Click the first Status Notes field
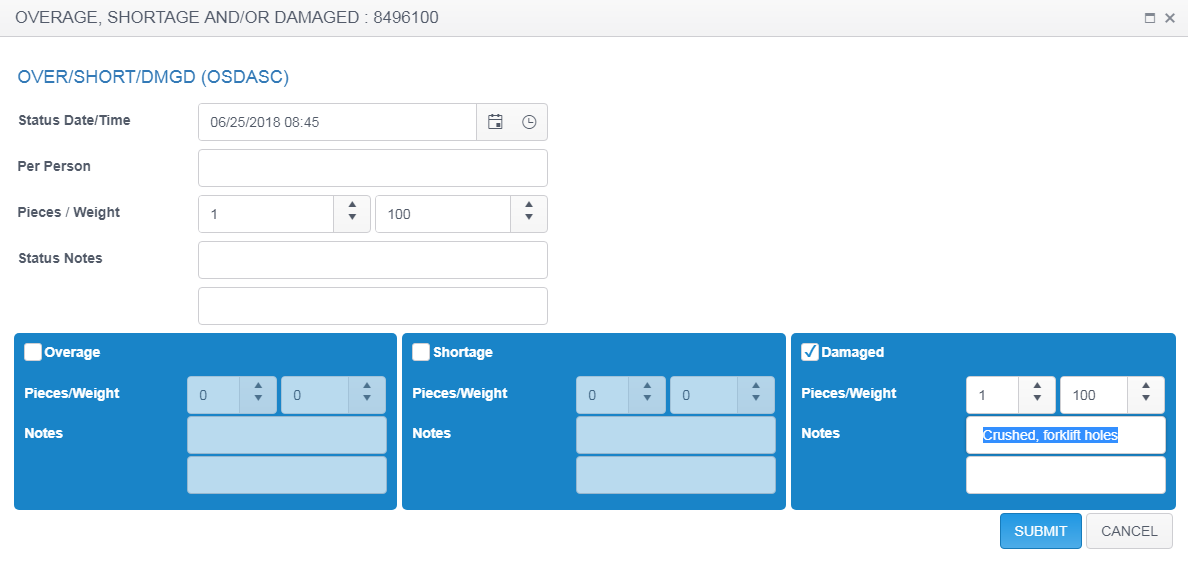Viewport: 1188px width, 563px height. [x=373, y=260]
